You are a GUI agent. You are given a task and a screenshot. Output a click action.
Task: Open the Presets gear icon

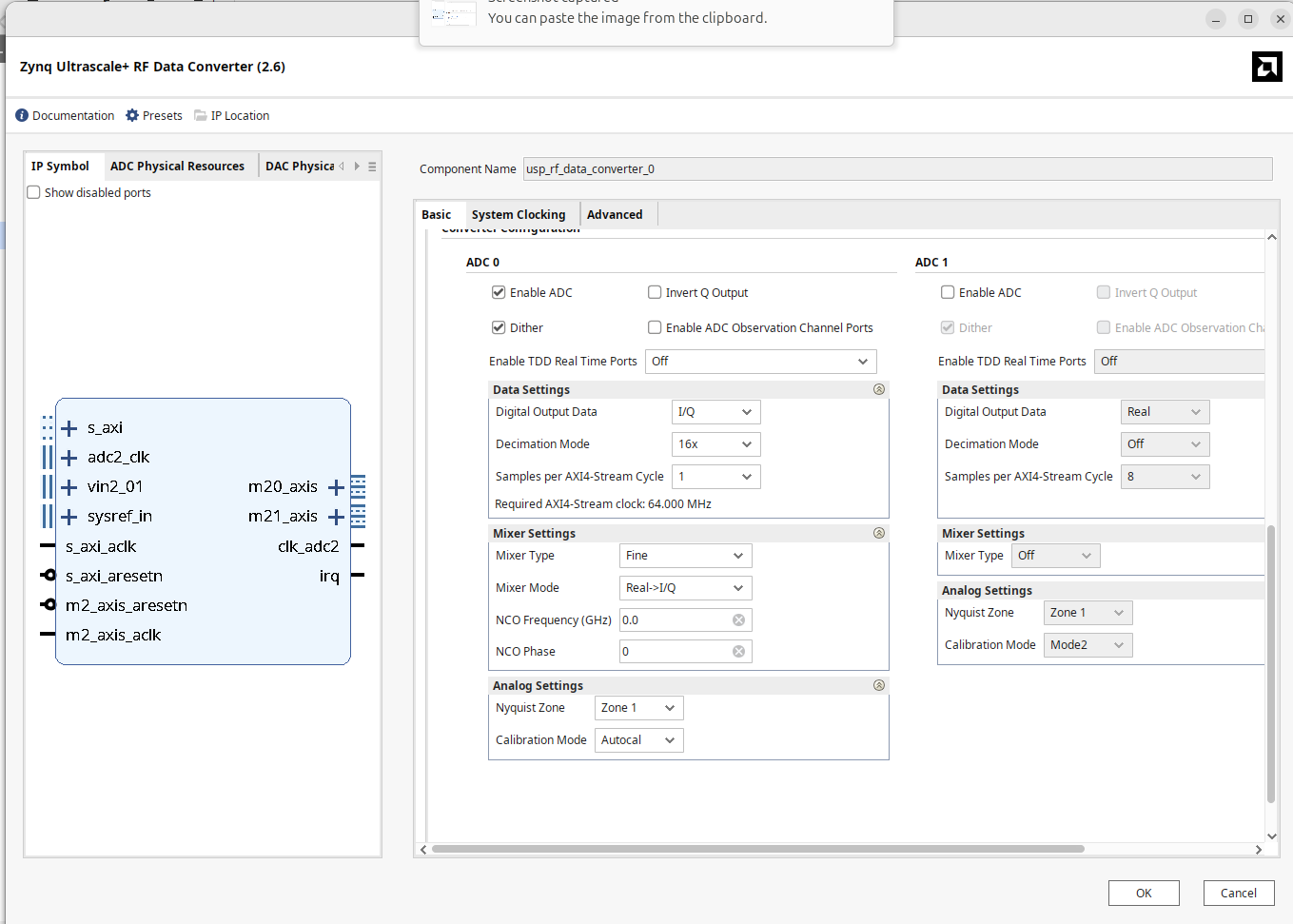[x=130, y=115]
